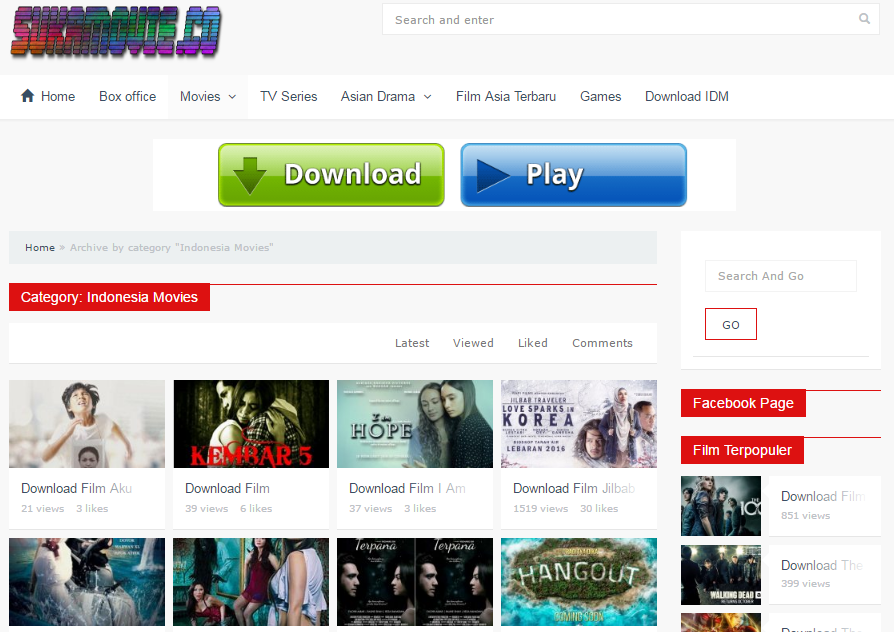894x632 pixels.
Task: Open the TV Series menu item
Action: pyautogui.click(x=288, y=96)
